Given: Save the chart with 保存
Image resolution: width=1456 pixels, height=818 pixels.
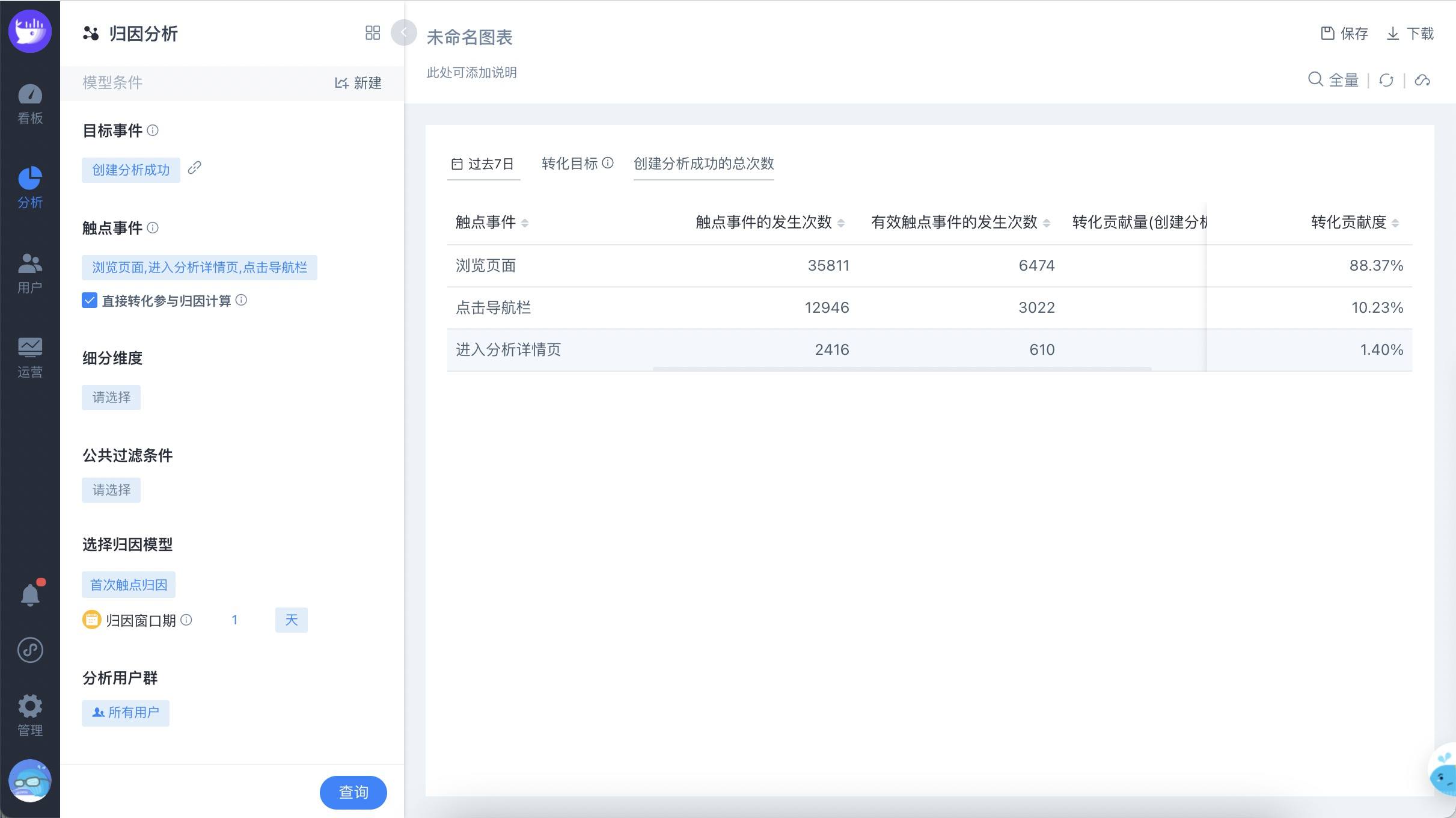Looking at the screenshot, I should 1344,34.
